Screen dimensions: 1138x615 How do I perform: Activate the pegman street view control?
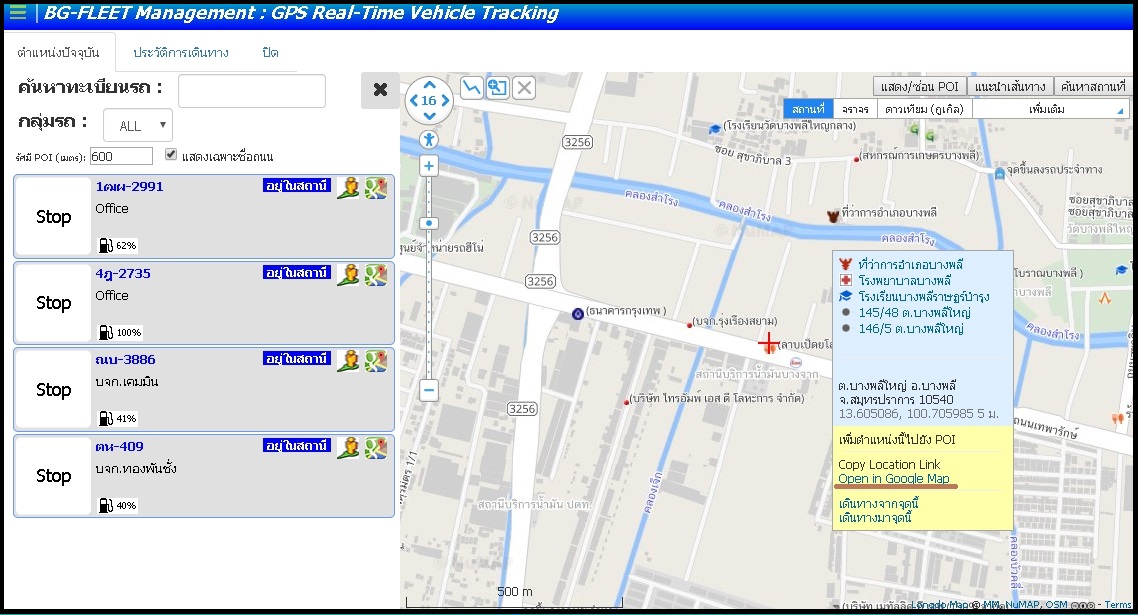coord(429,140)
